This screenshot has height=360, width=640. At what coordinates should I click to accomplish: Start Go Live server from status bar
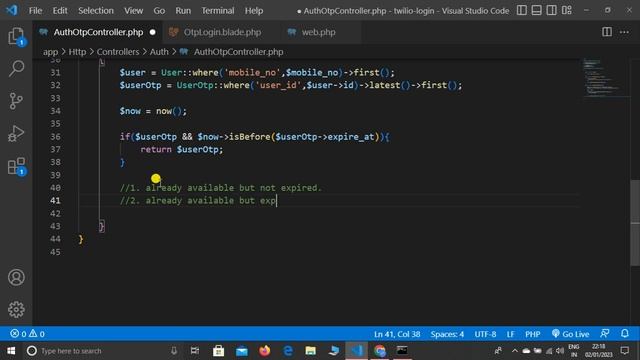click(570, 334)
